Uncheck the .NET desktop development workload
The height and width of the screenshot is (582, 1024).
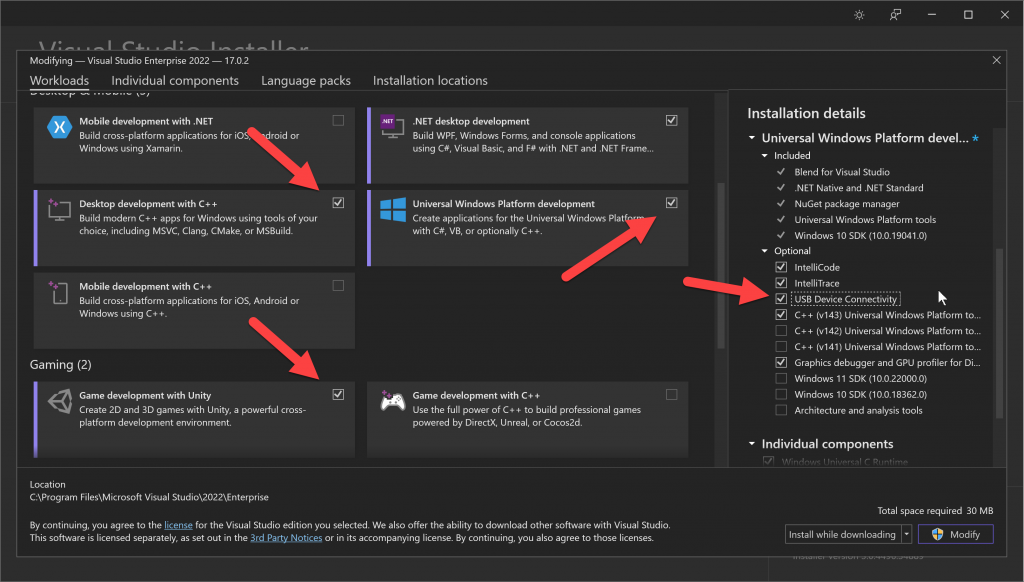[671, 120]
